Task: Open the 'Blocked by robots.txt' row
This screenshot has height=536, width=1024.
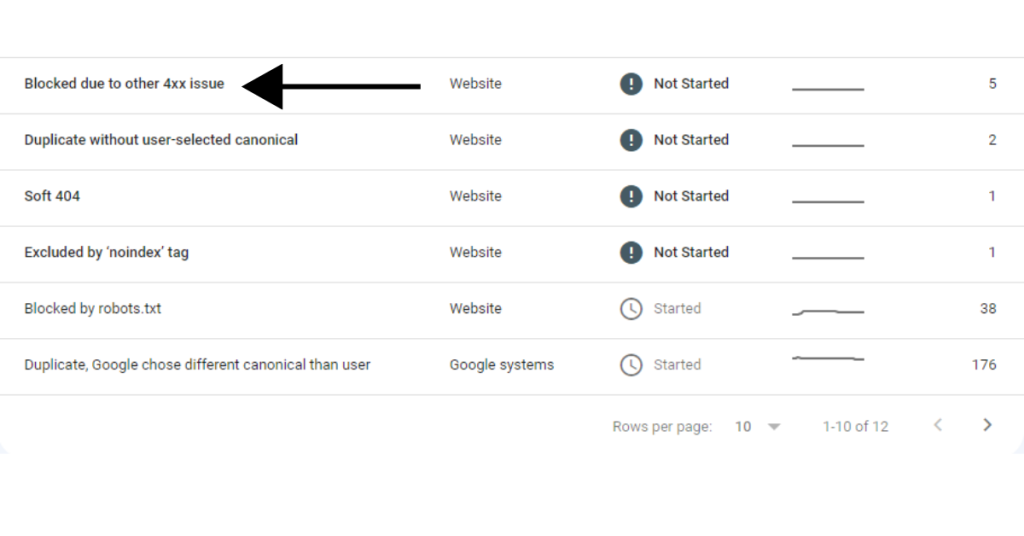Action: pyautogui.click(x=512, y=310)
